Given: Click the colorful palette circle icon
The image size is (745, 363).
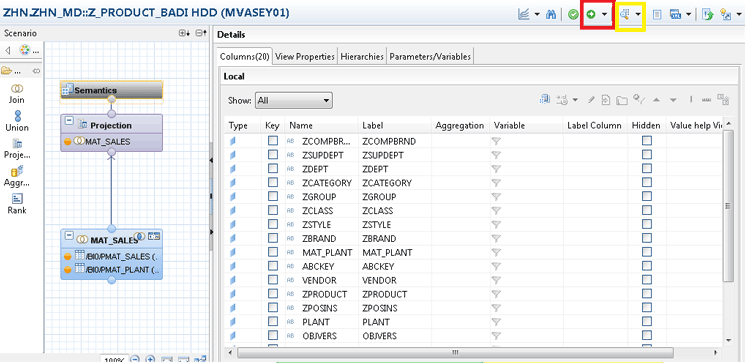Looking at the screenshot, I should pos(25,50).
